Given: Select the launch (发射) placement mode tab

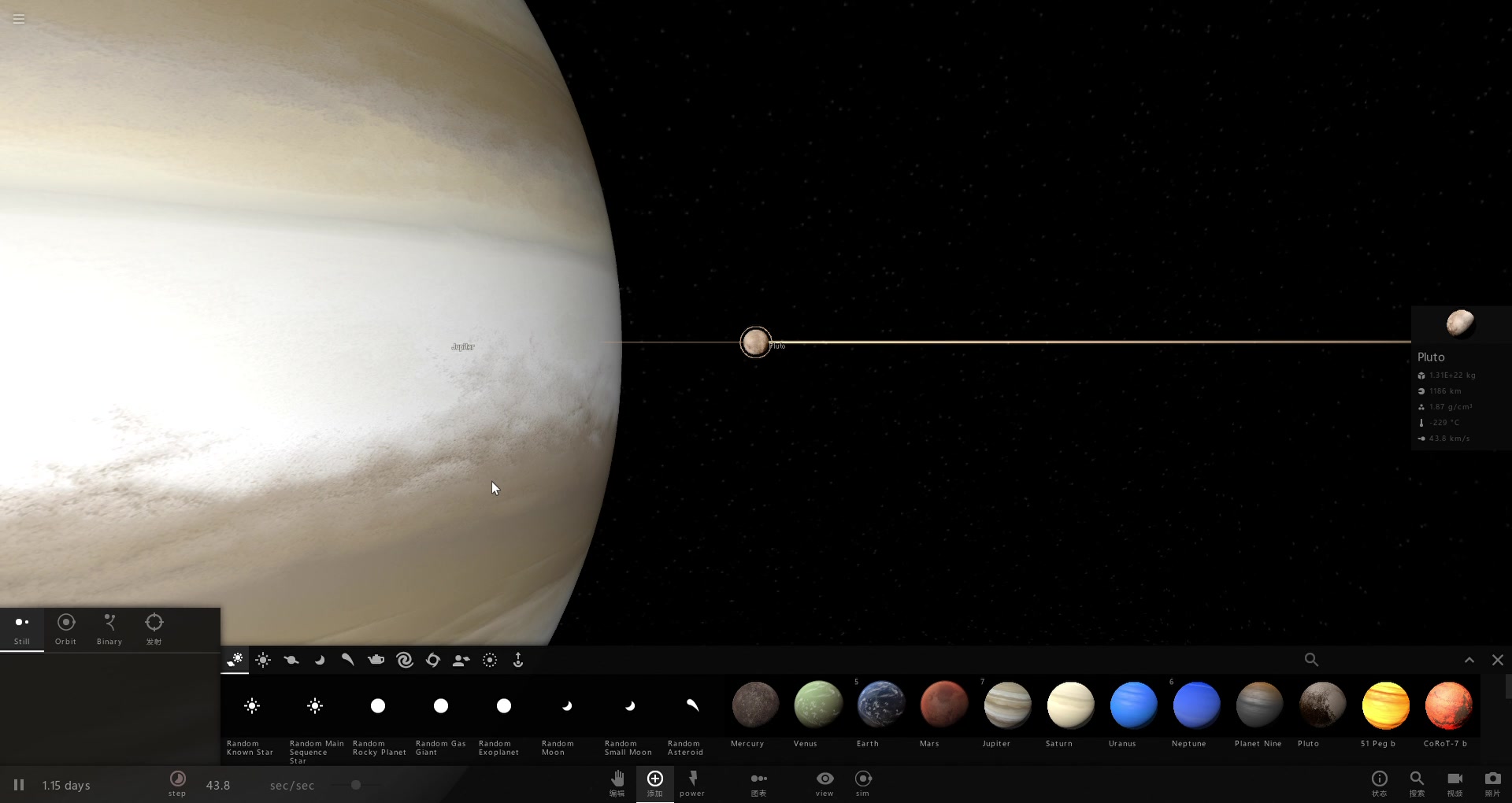Looking at the screenshot, I should pyautogui.click(x=154, y=630).
